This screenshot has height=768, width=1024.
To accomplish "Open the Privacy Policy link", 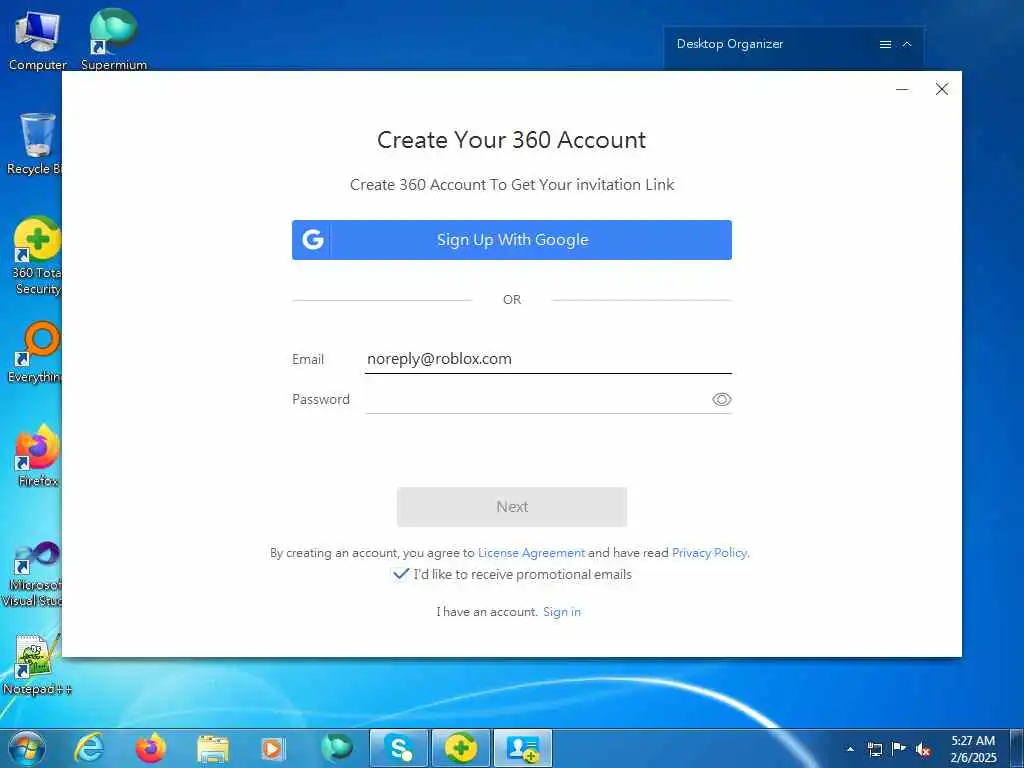I will (709, 552).
